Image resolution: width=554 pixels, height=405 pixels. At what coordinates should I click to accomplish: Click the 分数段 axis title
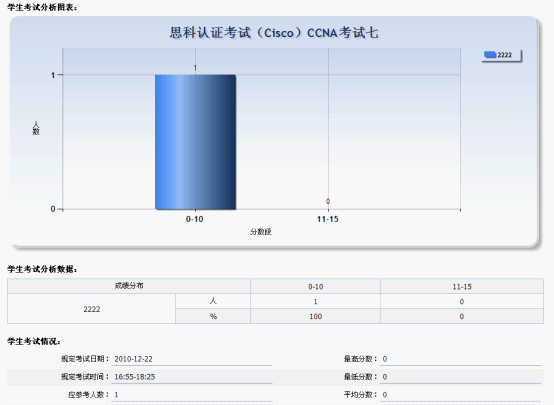click(x=261, y=232)
